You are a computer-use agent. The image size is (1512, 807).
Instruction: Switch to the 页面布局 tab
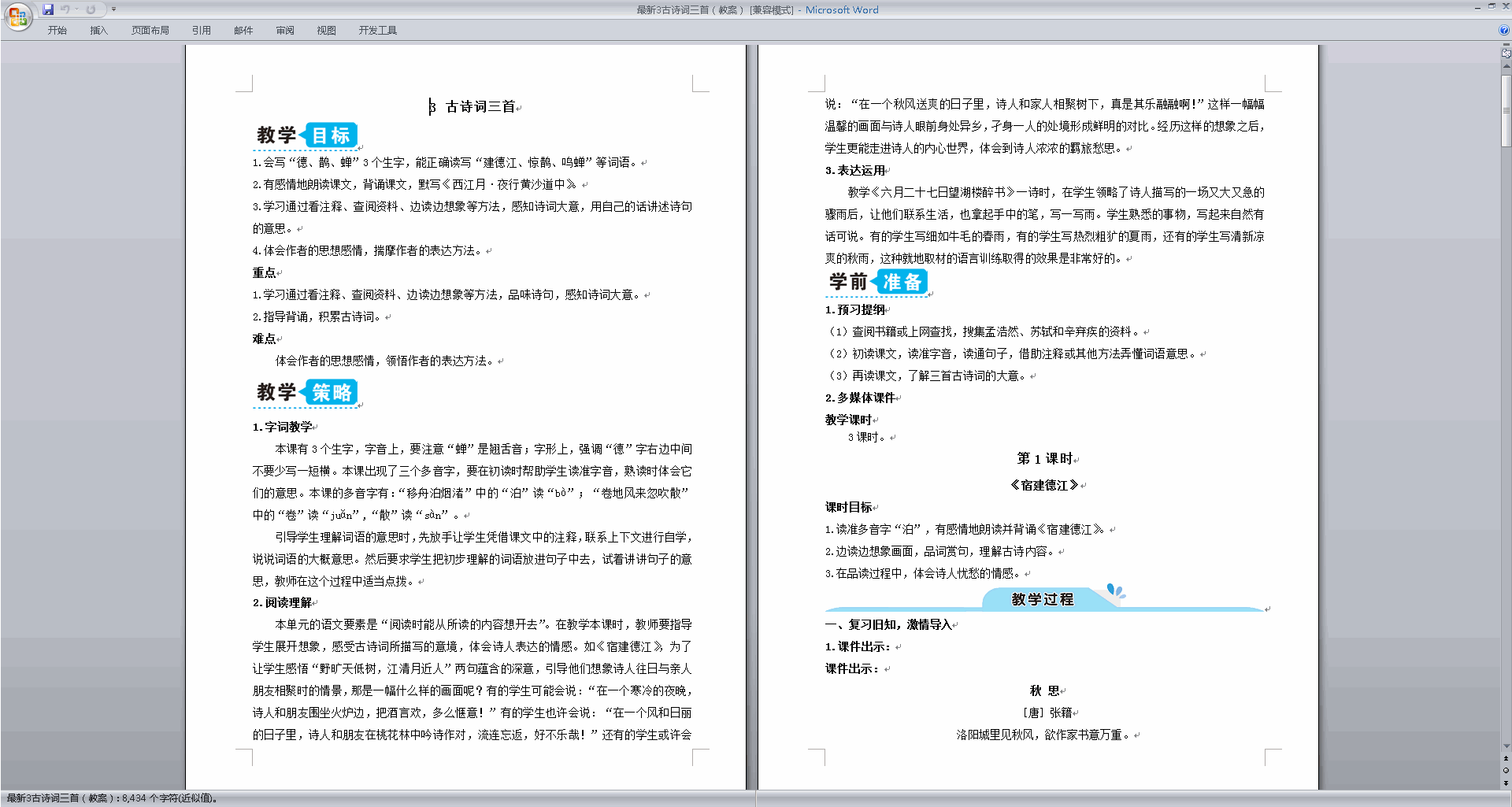click(x=150, y=31)
